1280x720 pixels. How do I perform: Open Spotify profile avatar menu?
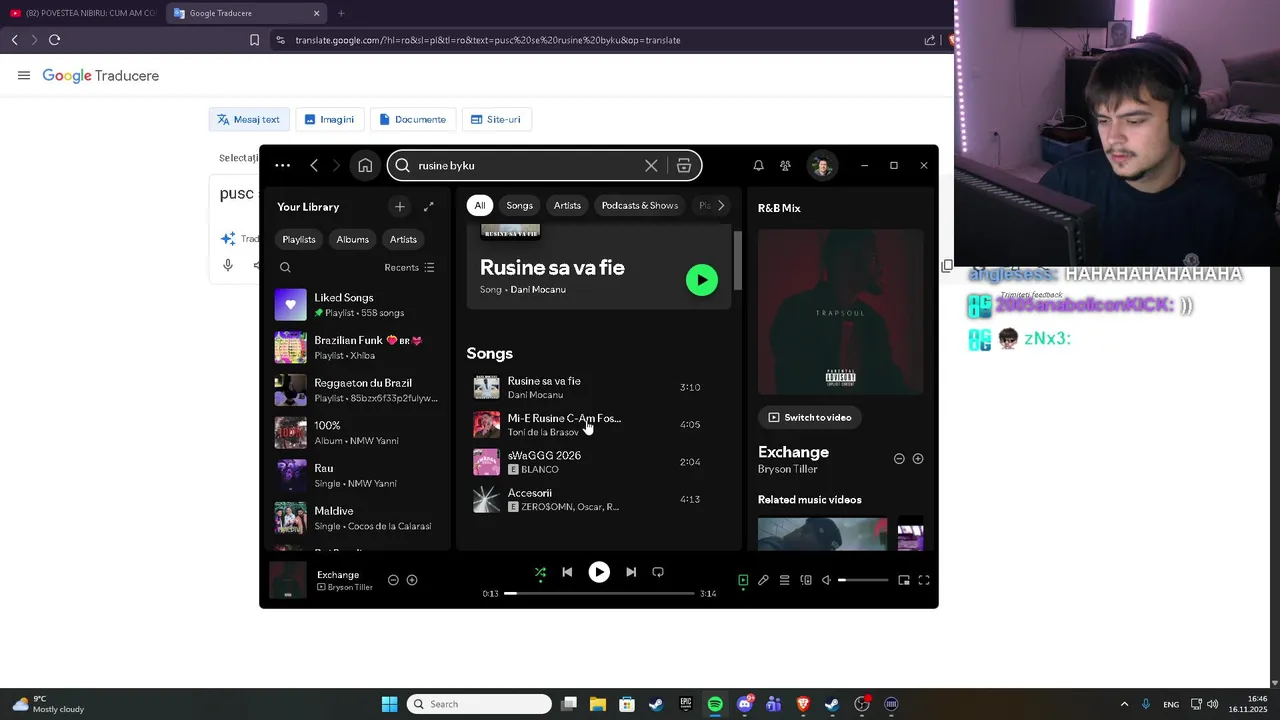822,166
